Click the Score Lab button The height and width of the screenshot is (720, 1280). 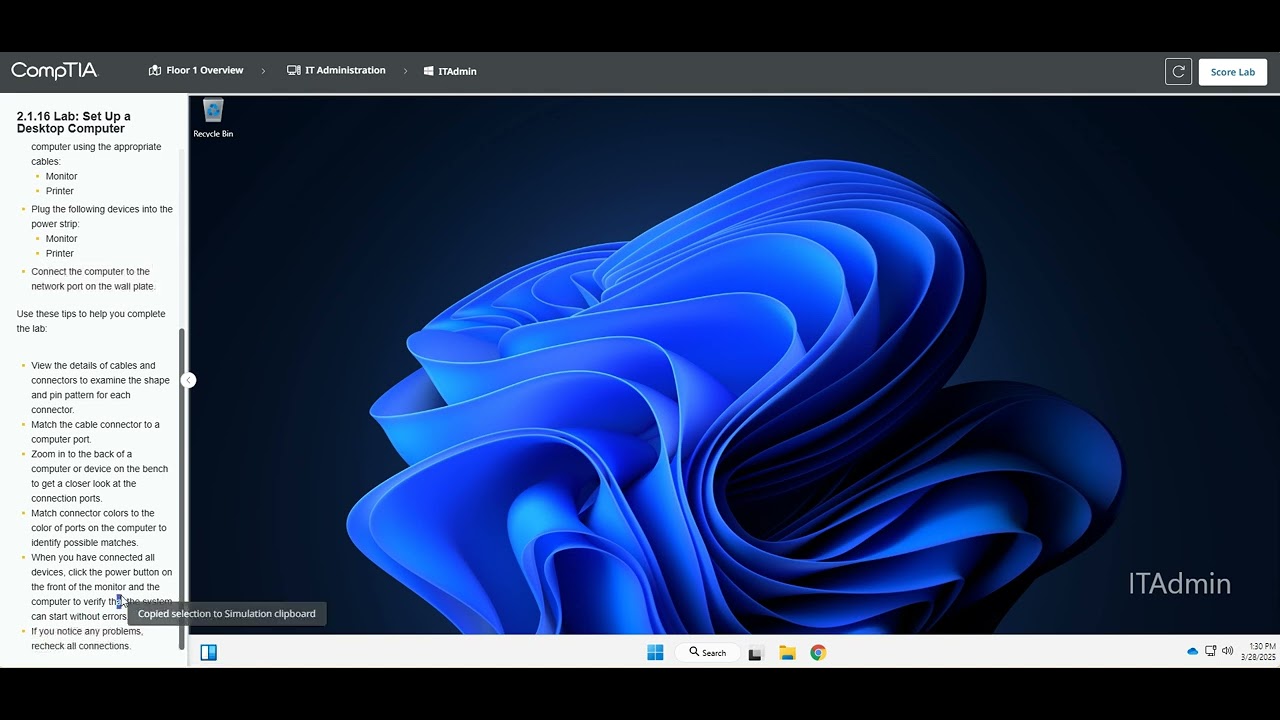(x=1232, y=72)
